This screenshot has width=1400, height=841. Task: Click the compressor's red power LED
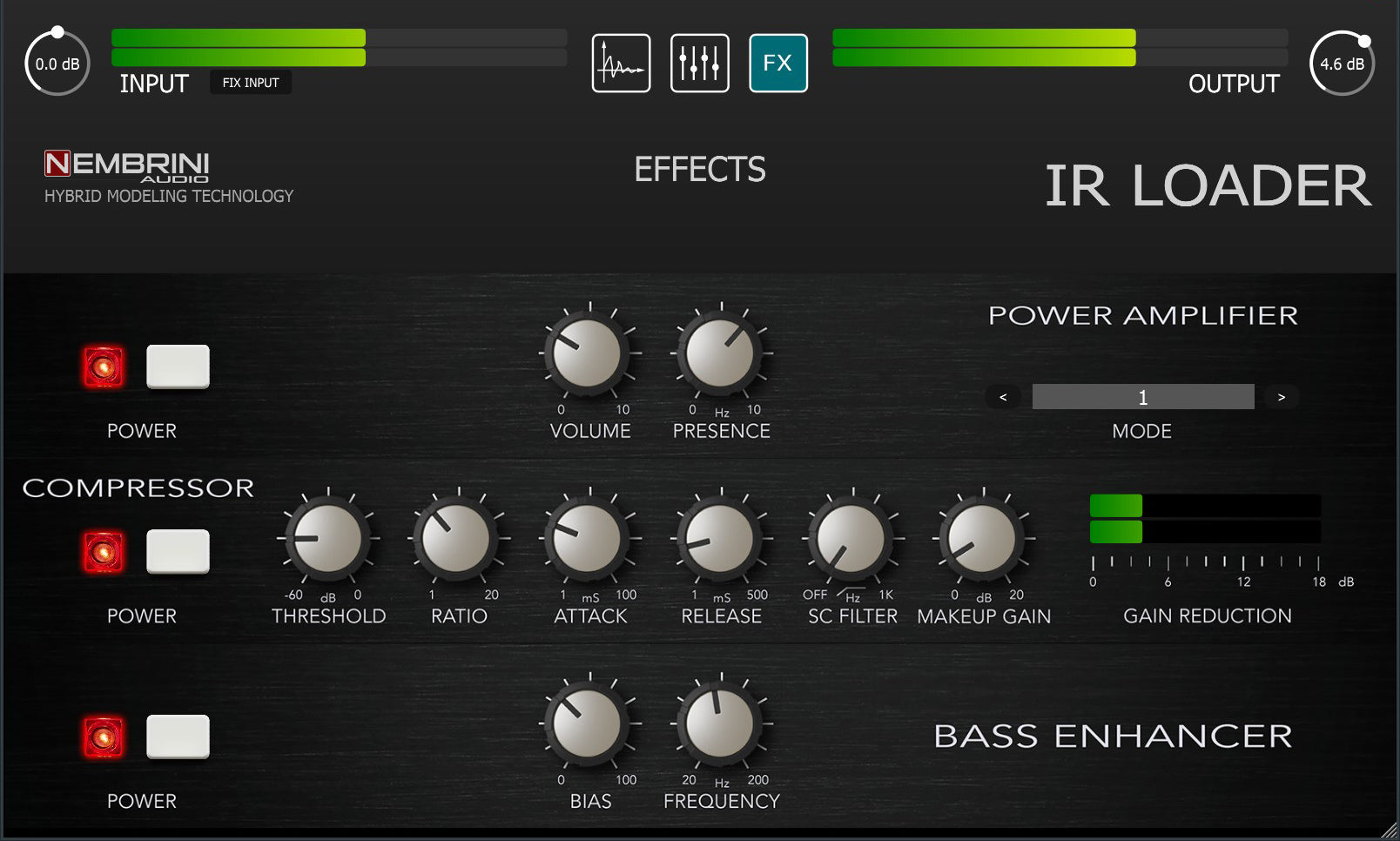103,552
